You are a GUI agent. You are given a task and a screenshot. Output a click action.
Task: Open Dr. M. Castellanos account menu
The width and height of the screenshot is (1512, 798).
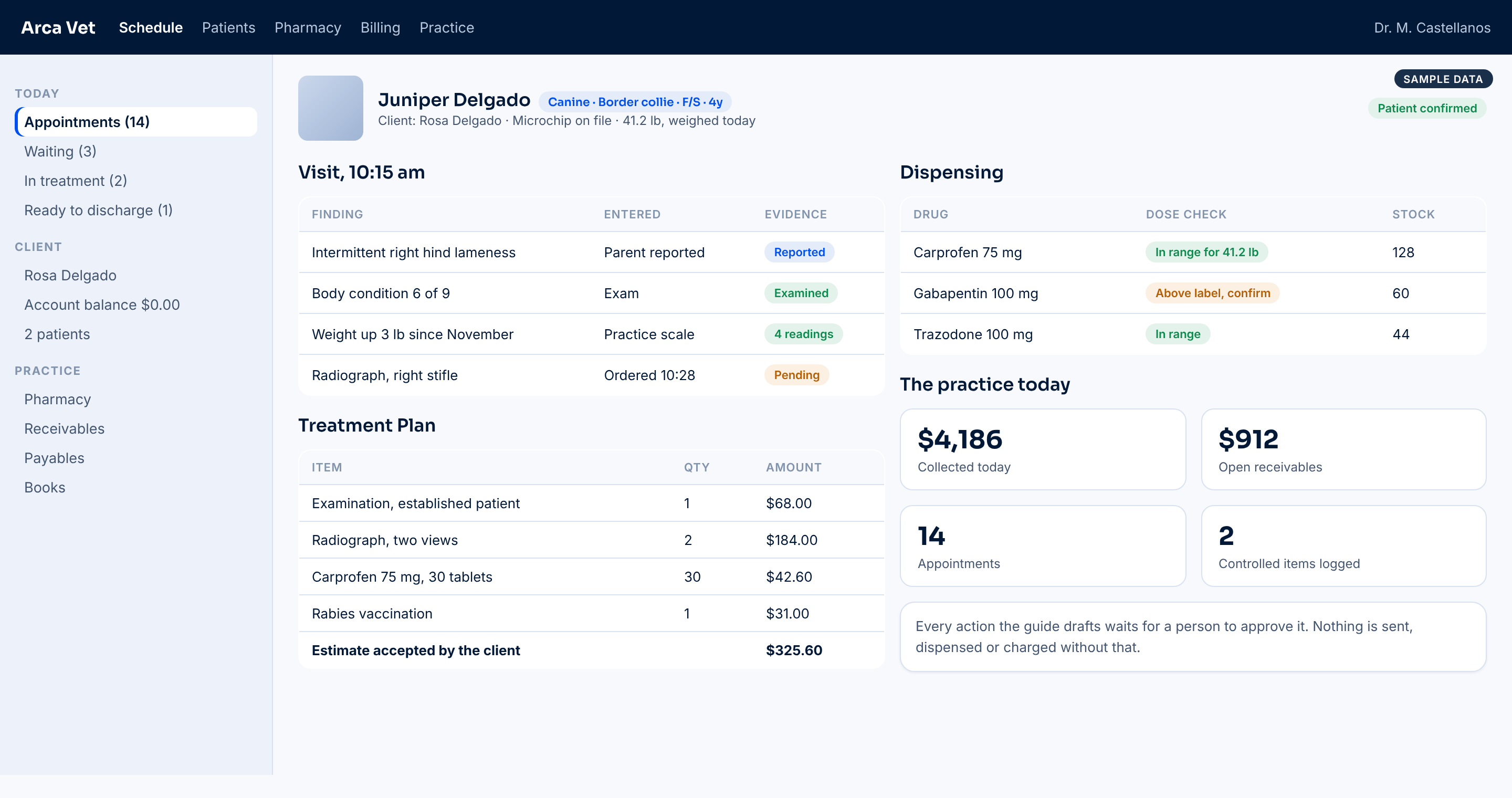[x=1432, y=28]
